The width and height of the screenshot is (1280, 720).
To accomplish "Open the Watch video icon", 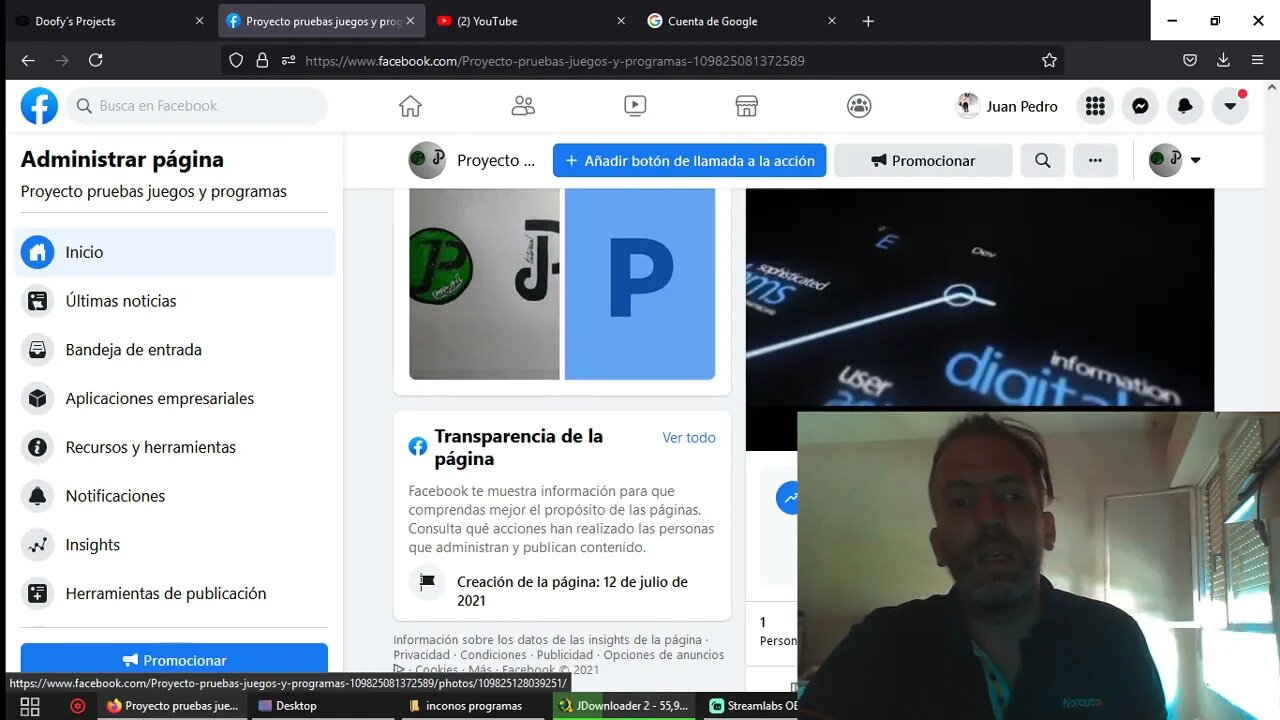I will (x=635, y=106).
